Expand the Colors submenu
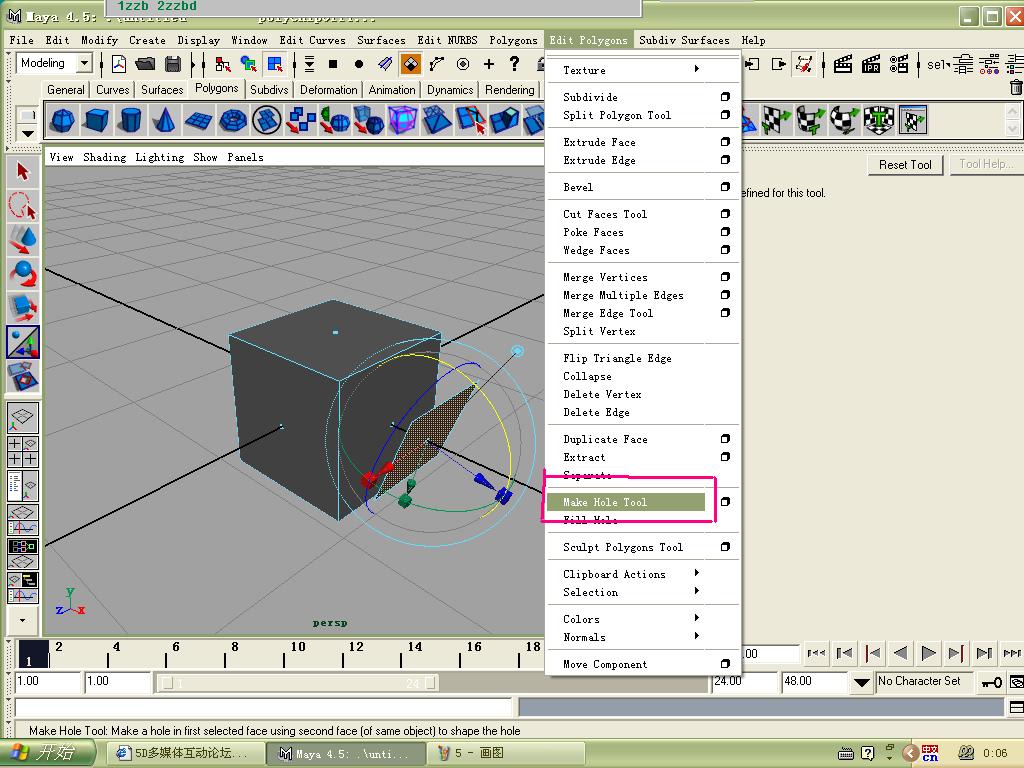Viewport: 1024px width, 768px height. [x=697, y=618]
